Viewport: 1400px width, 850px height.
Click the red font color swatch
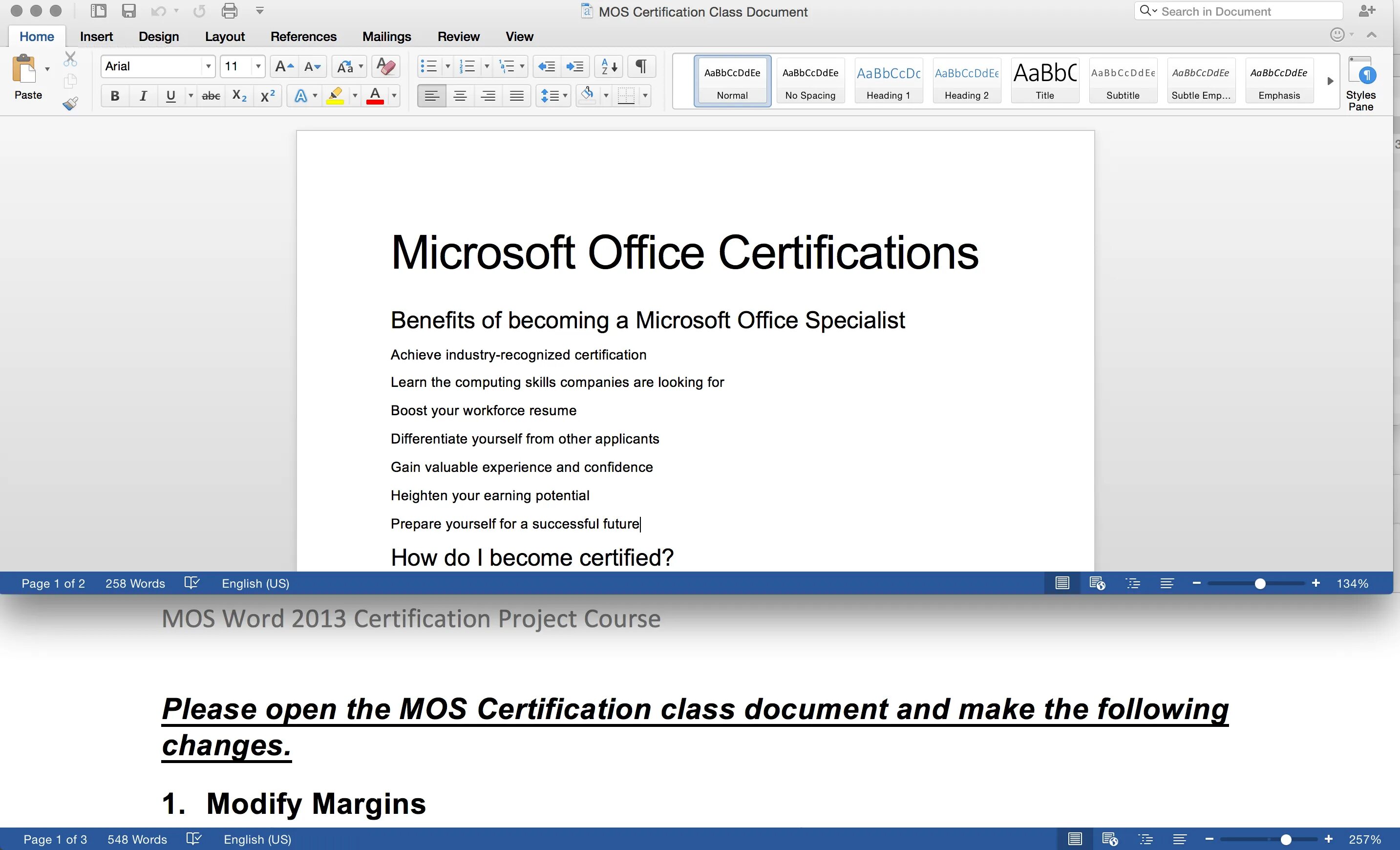pos(375,96)
